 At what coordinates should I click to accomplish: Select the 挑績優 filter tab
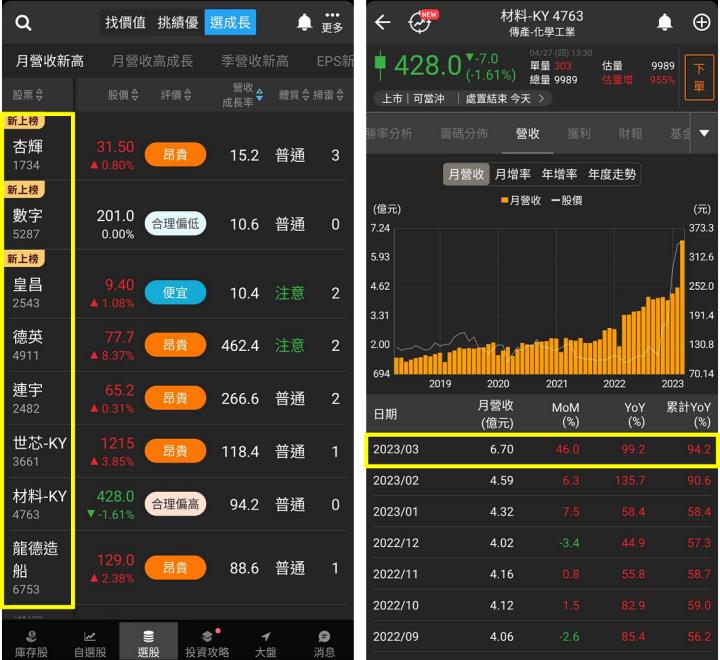pyautogui.click(x=178, y=22)
